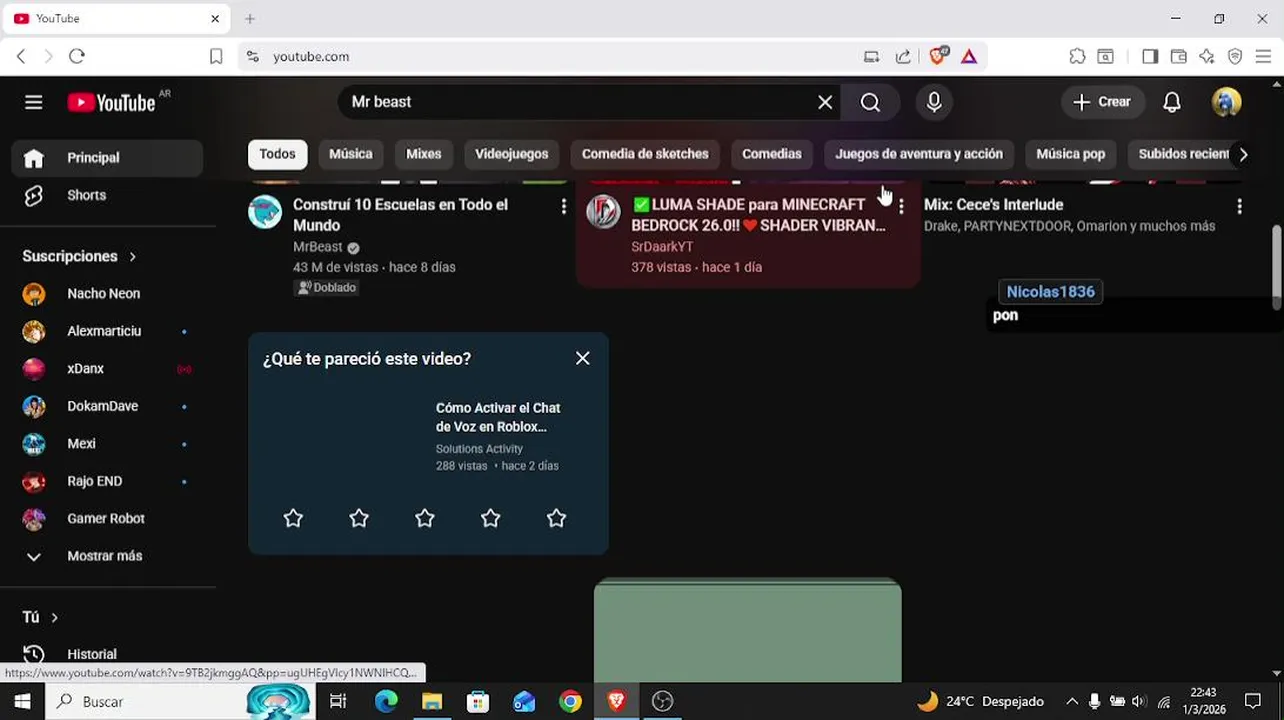The image size is (1284, 720).
Task: Start voice search with microphone
Action: [934, 102]
